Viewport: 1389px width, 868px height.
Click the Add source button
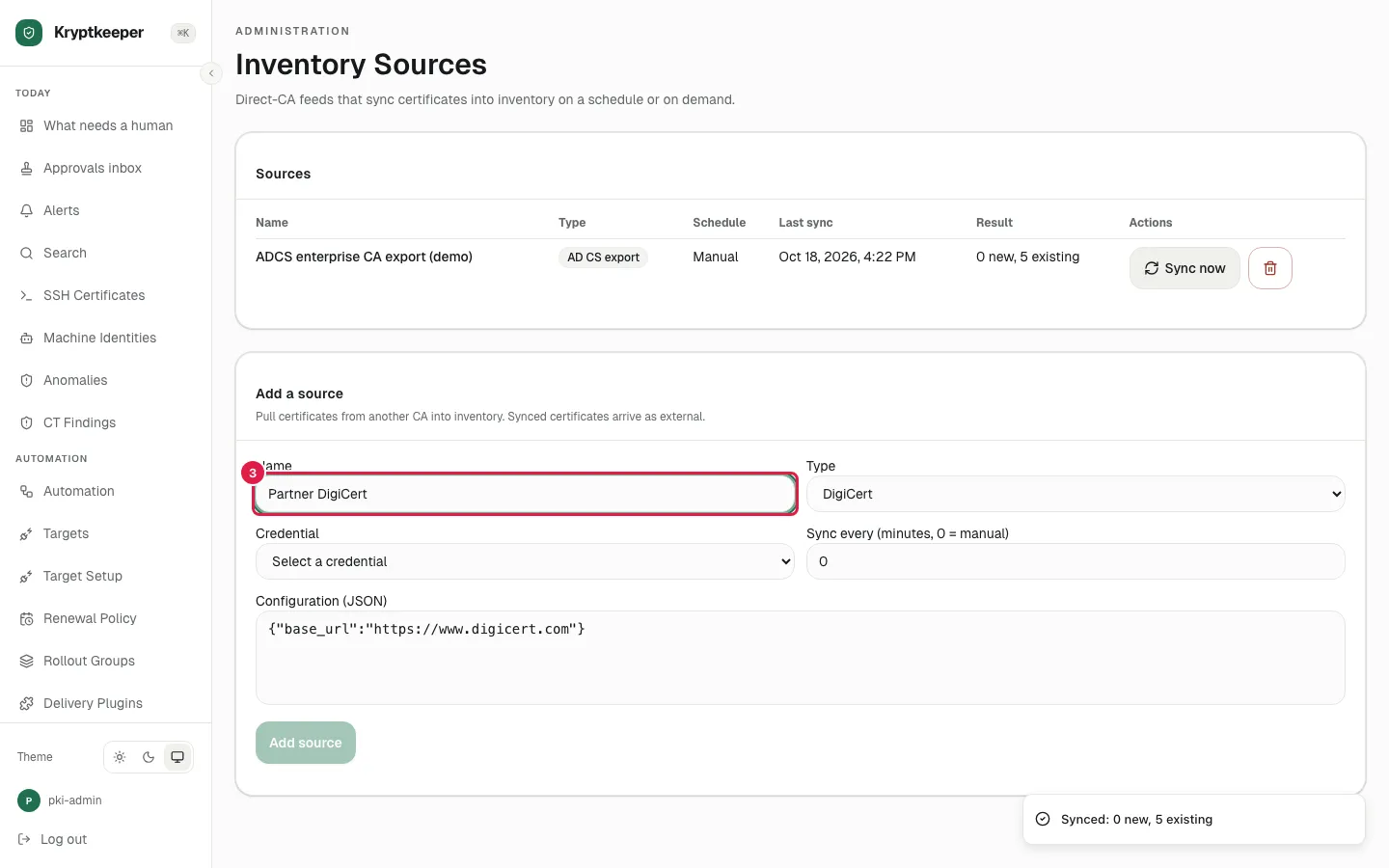306,743
